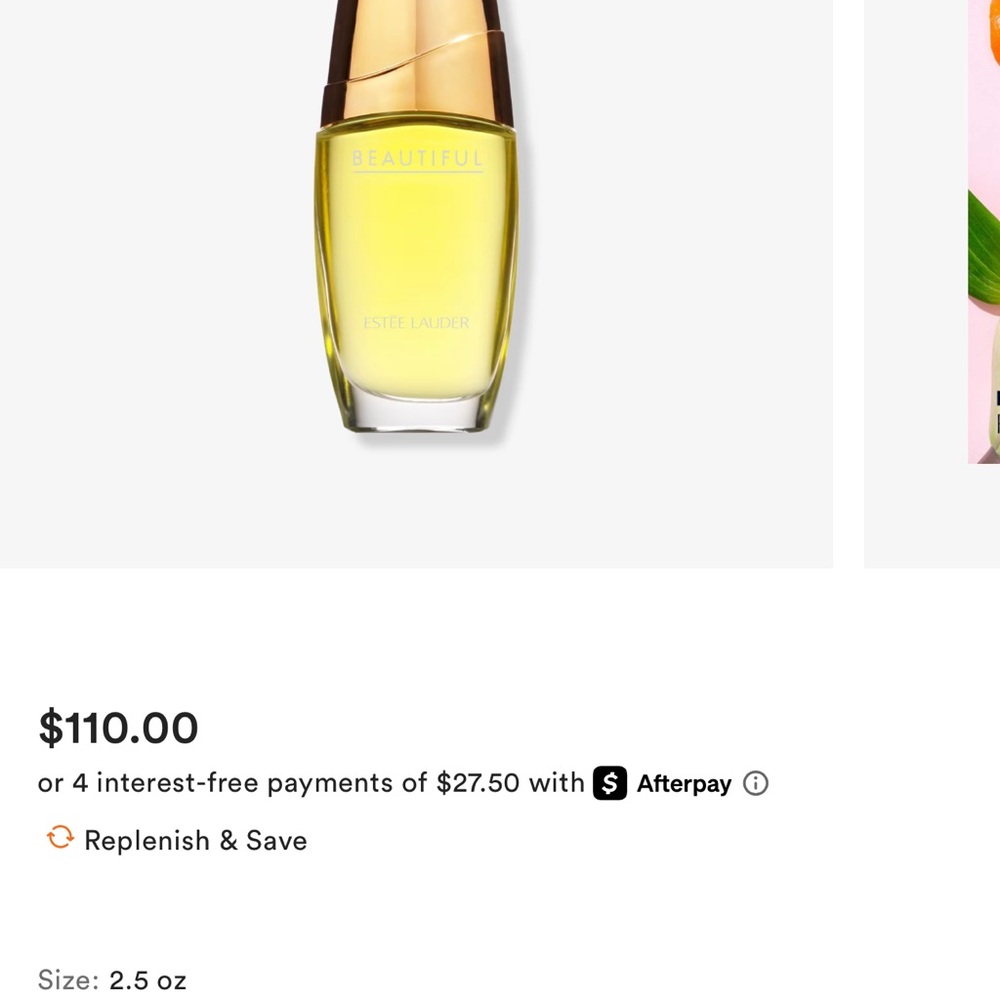Click the black Afterpay payment badge
This screenshot has height=1000, width=1000.
(x=612, y=783)
